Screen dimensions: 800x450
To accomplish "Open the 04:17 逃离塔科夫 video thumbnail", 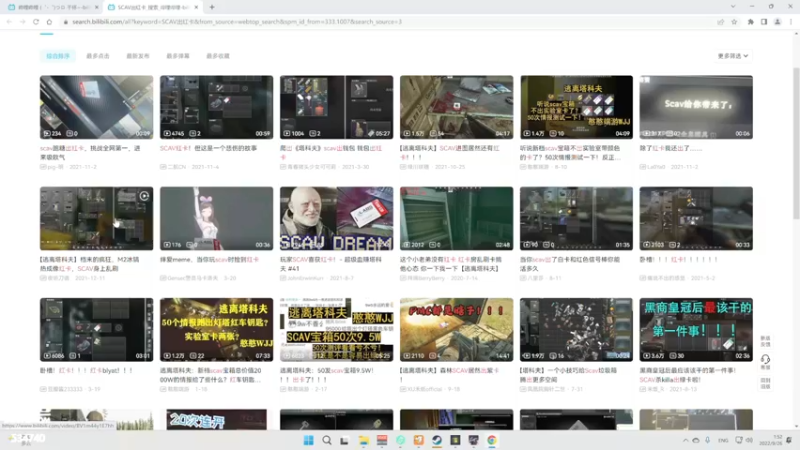I will click(457, 107).
